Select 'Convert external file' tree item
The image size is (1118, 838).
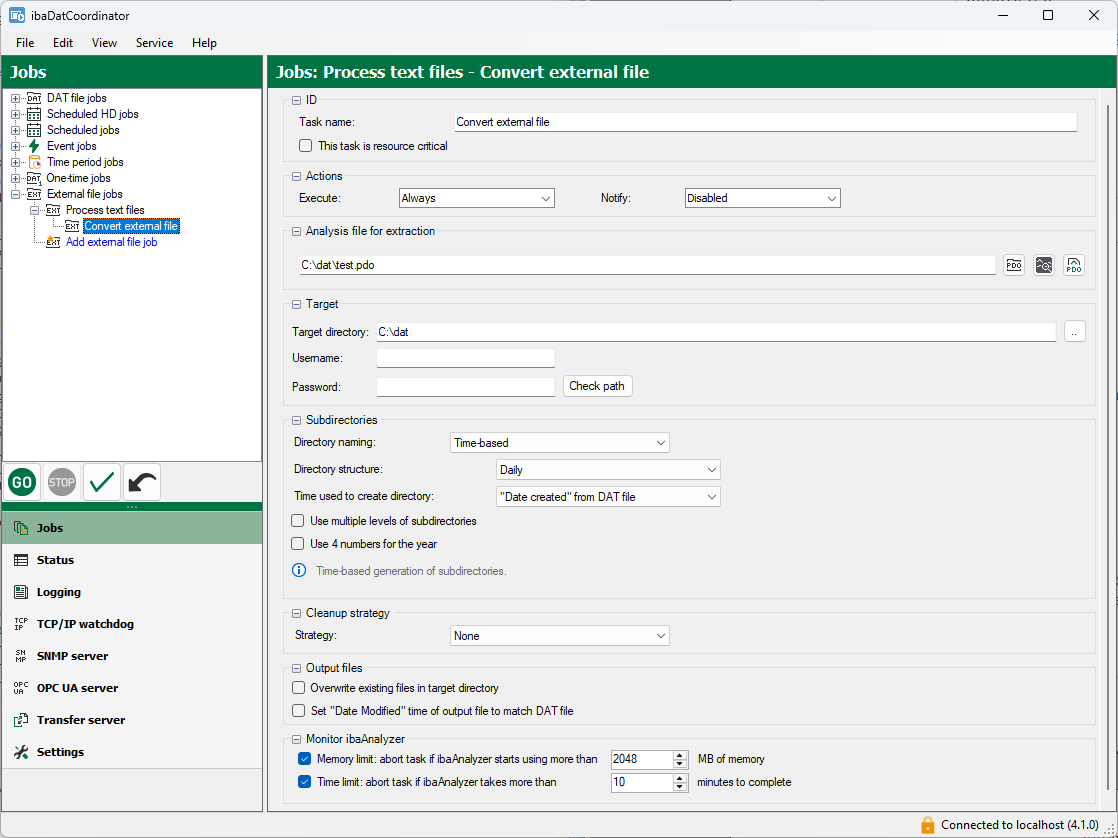click(131, 226)
